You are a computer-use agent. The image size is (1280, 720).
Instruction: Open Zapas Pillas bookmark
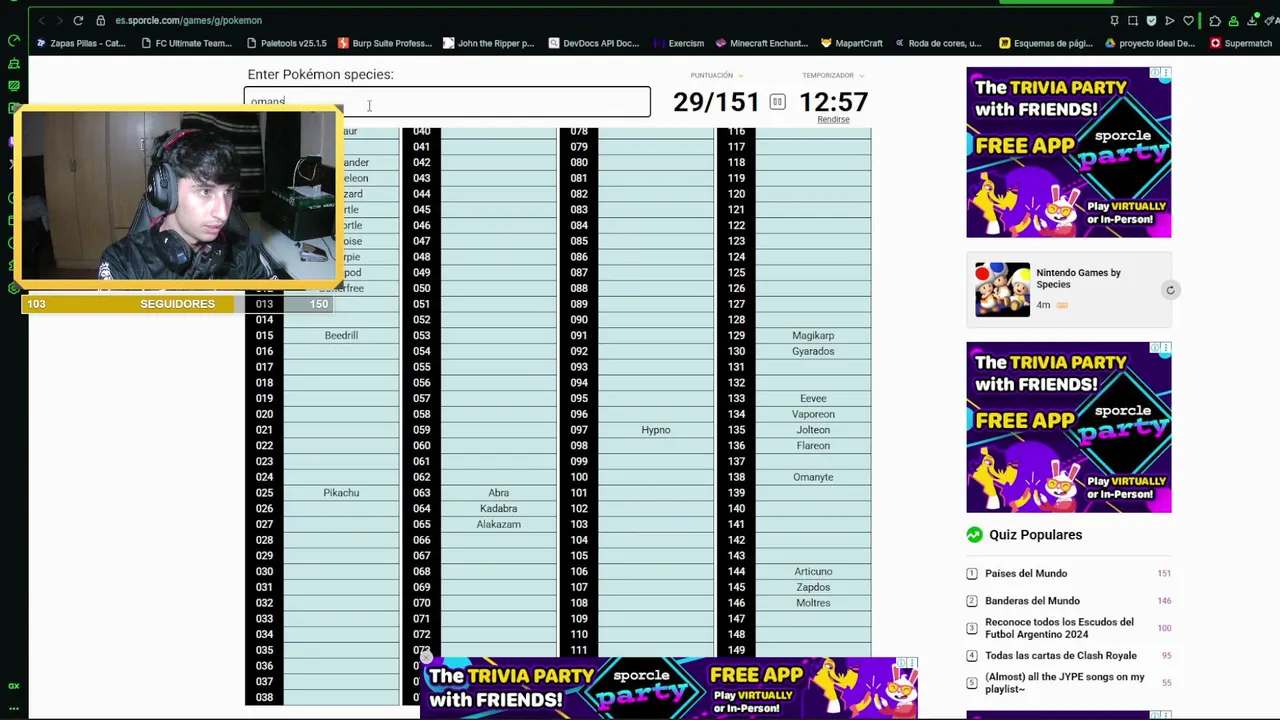(x=81, y=43)
